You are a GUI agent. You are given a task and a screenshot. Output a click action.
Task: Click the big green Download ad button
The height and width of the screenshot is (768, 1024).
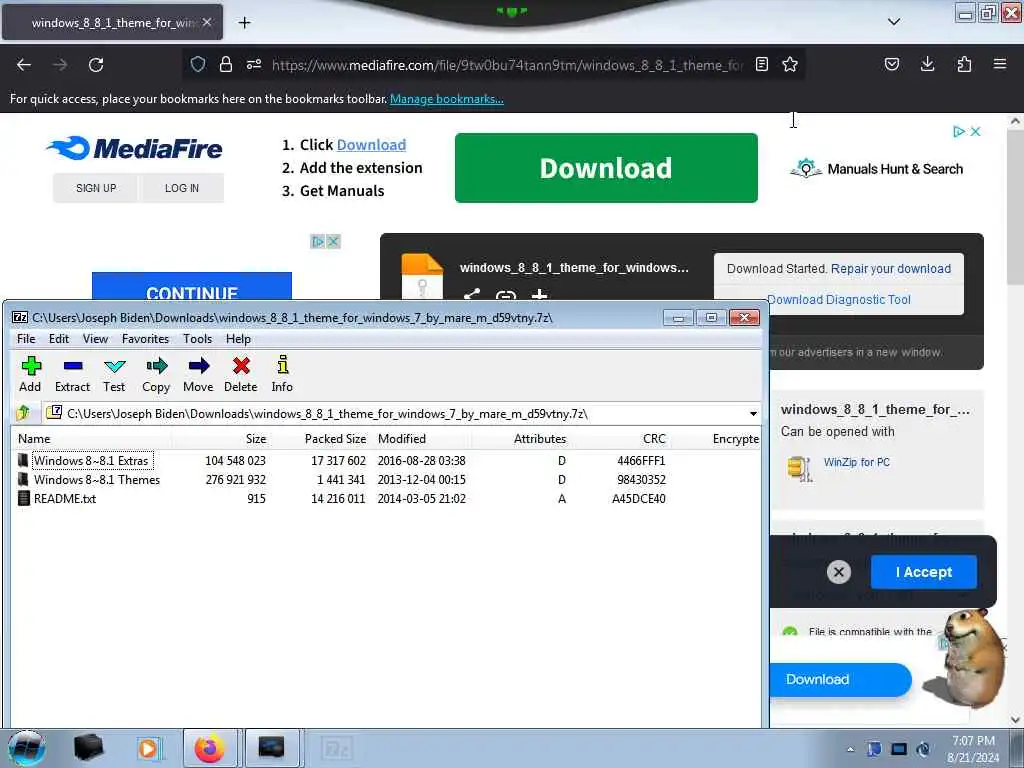pyautogui.click(x=606, y=168)
